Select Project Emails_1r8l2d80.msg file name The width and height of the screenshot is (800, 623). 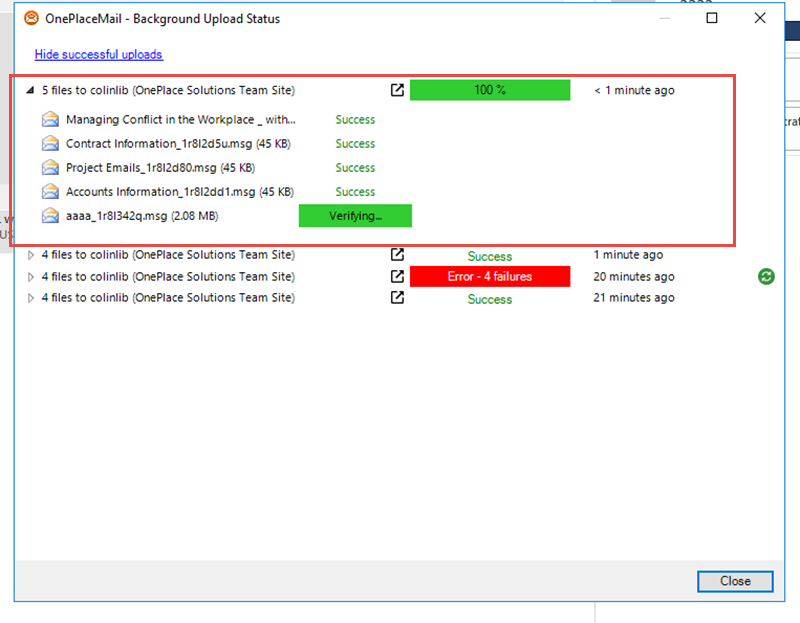point(160,168)
